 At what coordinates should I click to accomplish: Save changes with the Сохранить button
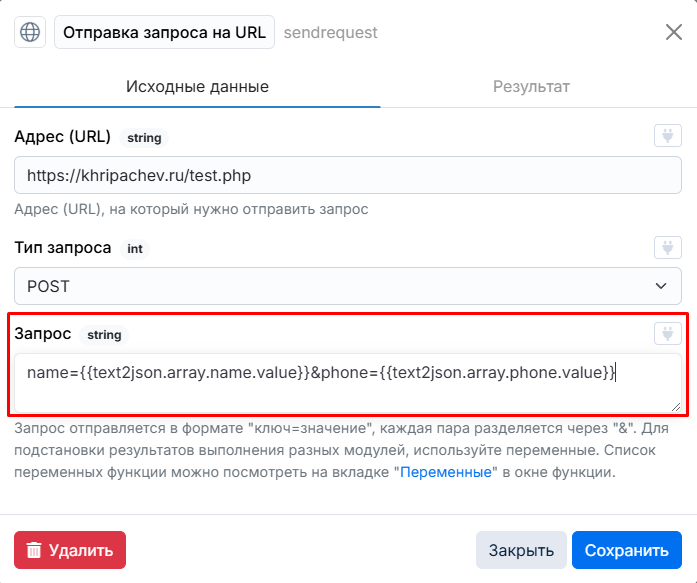point(627,550)
